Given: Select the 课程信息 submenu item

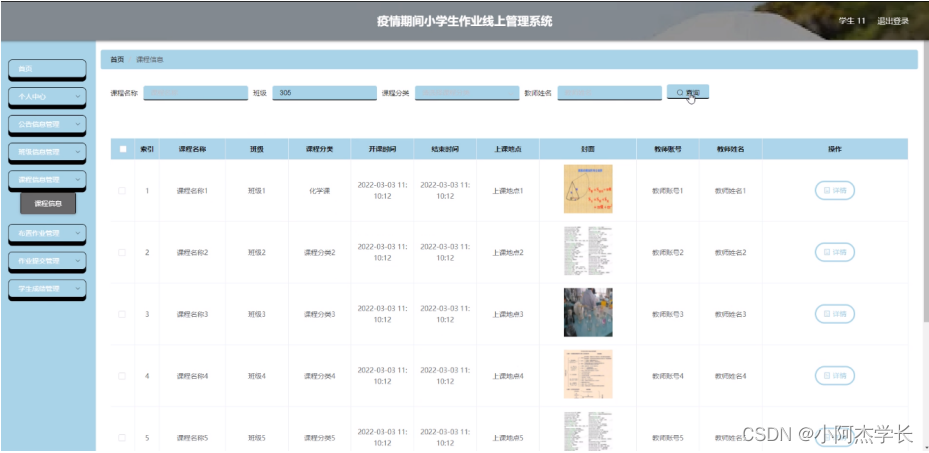Looking at the screenshot, I should coord(48,204).
